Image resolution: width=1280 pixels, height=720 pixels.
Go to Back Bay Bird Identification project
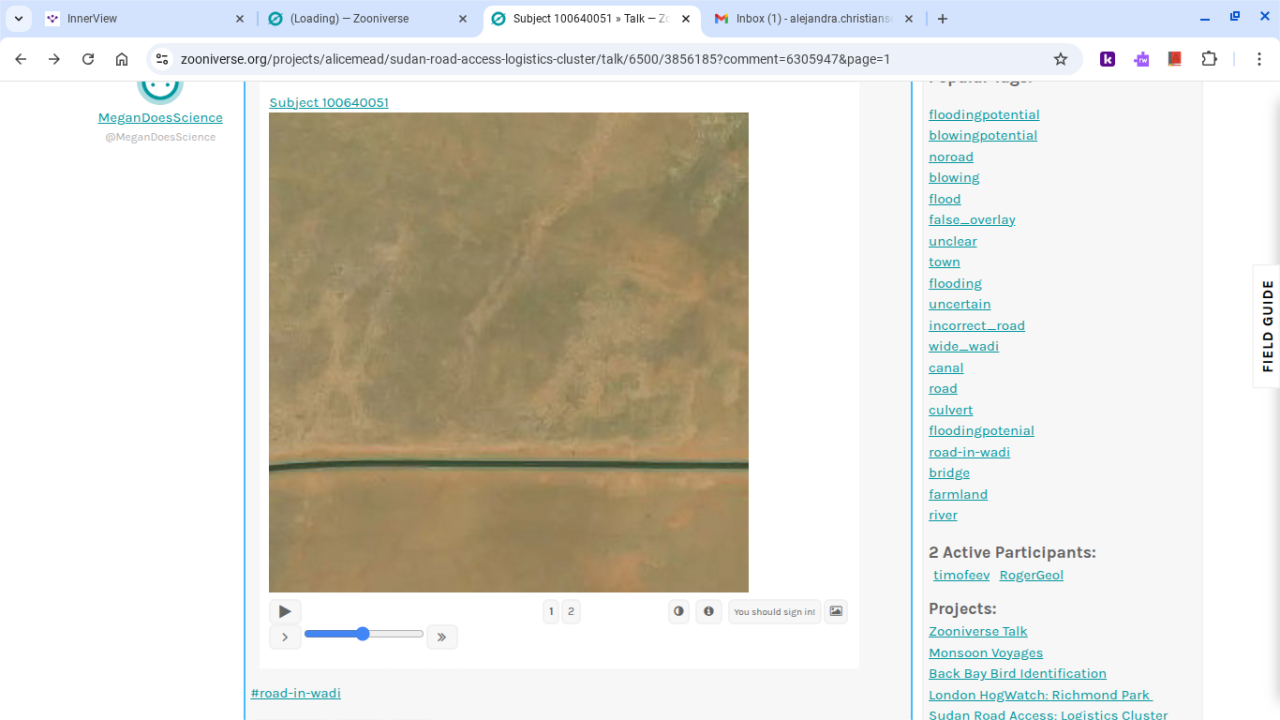click(x=1018, y=673)
